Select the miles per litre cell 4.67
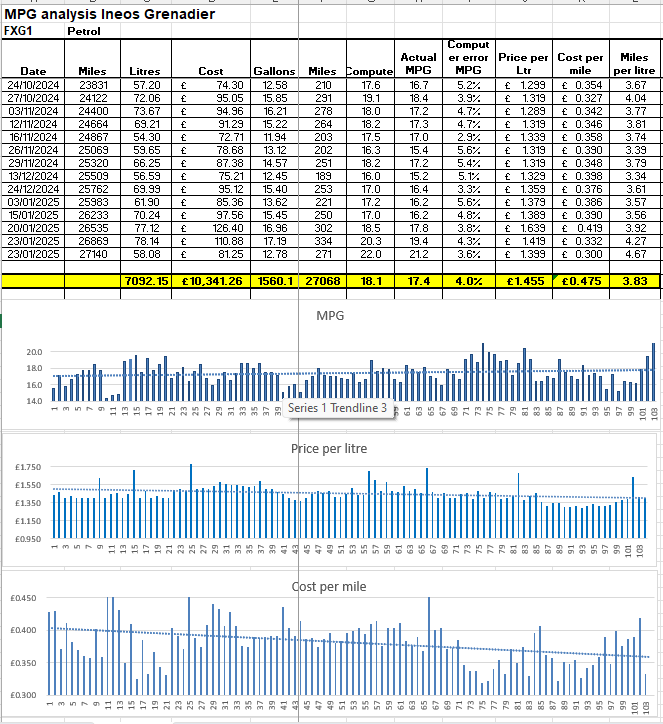 coord(635,254)
